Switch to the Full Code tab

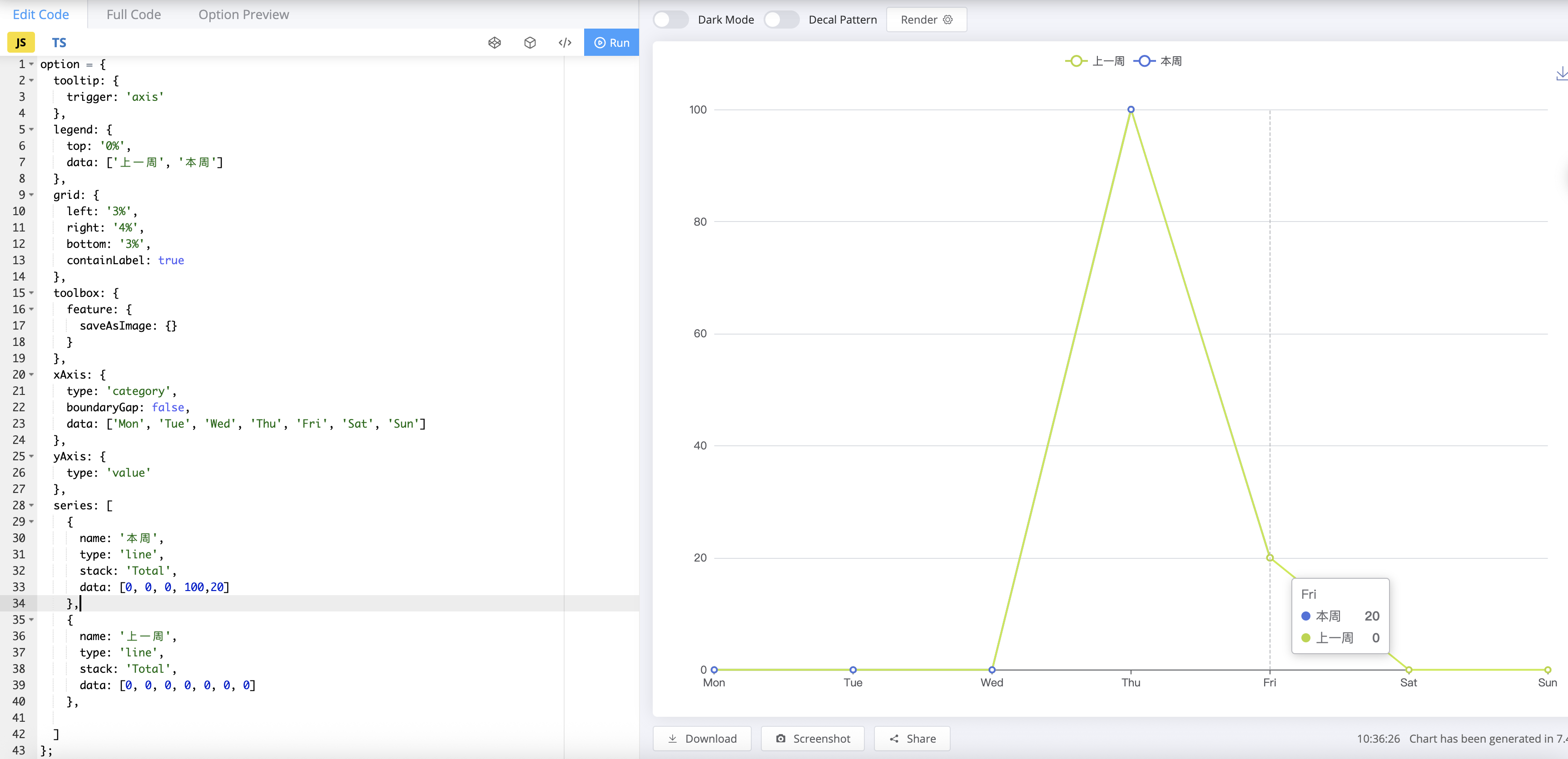[133, 15]
